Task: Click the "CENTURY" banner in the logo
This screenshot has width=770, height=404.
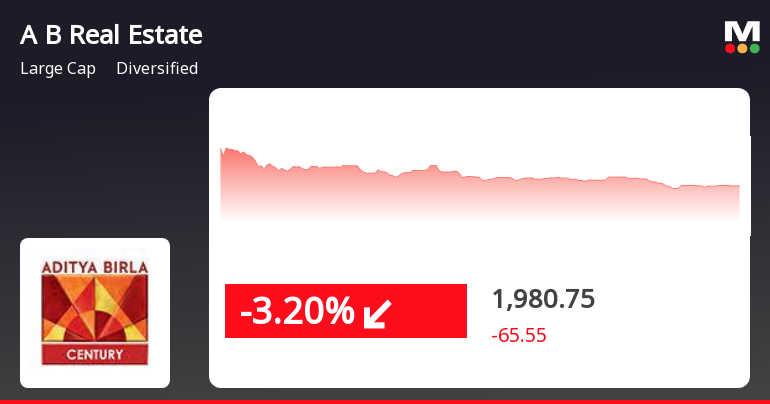Action: pos(95,355)
